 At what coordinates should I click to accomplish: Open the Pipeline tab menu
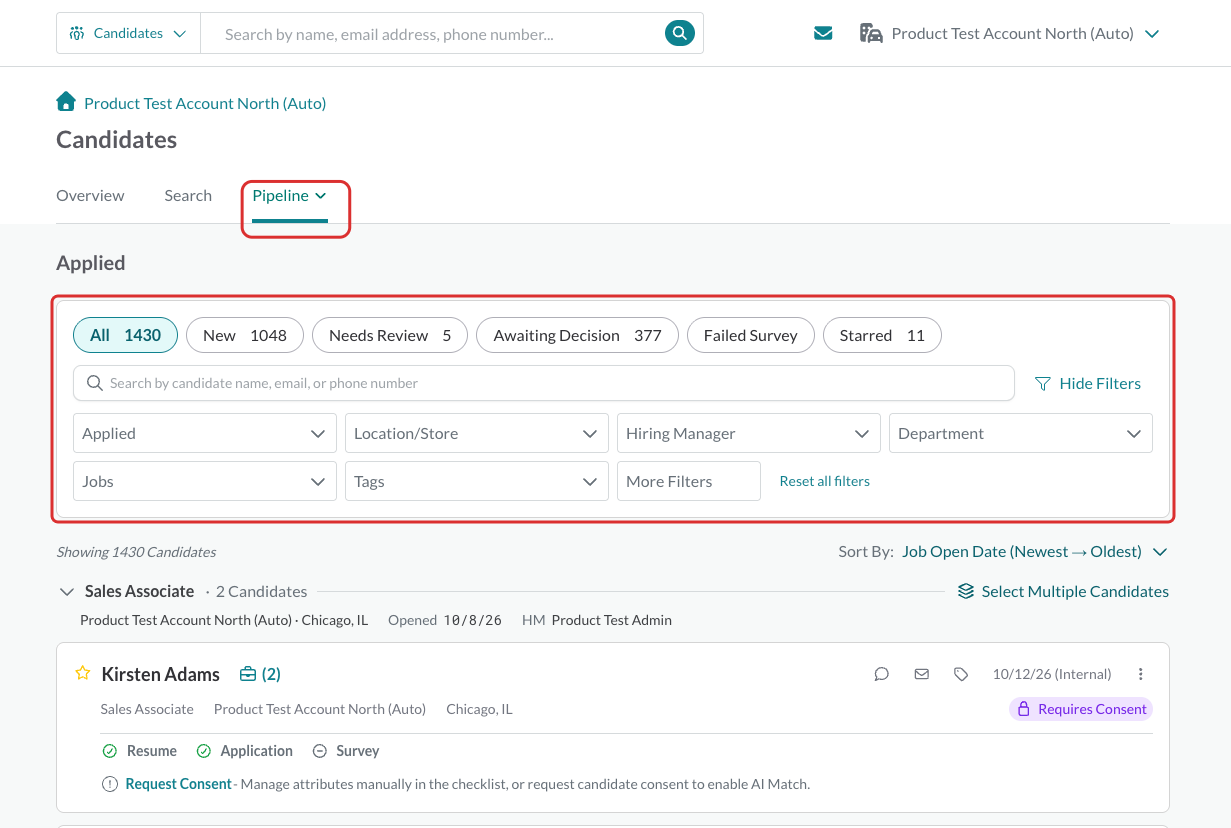(x=289, y=195)
